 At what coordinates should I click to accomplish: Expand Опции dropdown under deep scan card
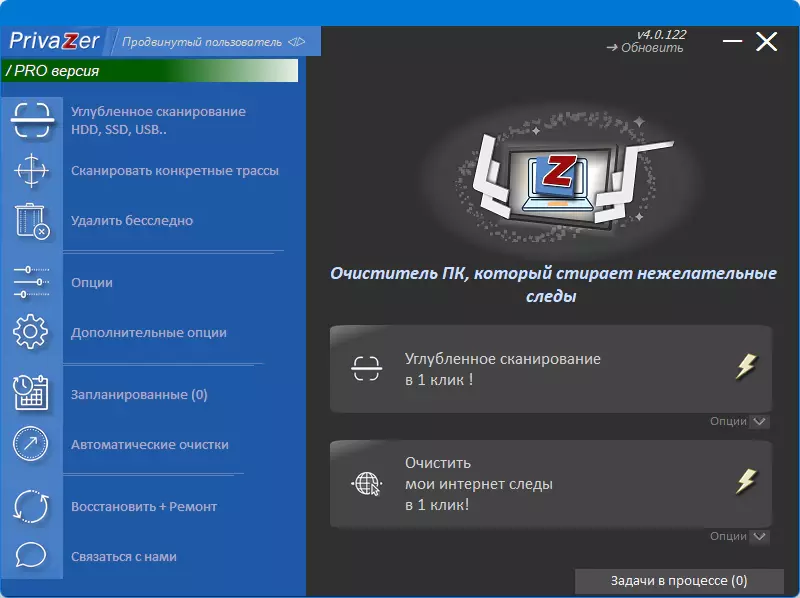pyautogui.click(x=738, y=421)
